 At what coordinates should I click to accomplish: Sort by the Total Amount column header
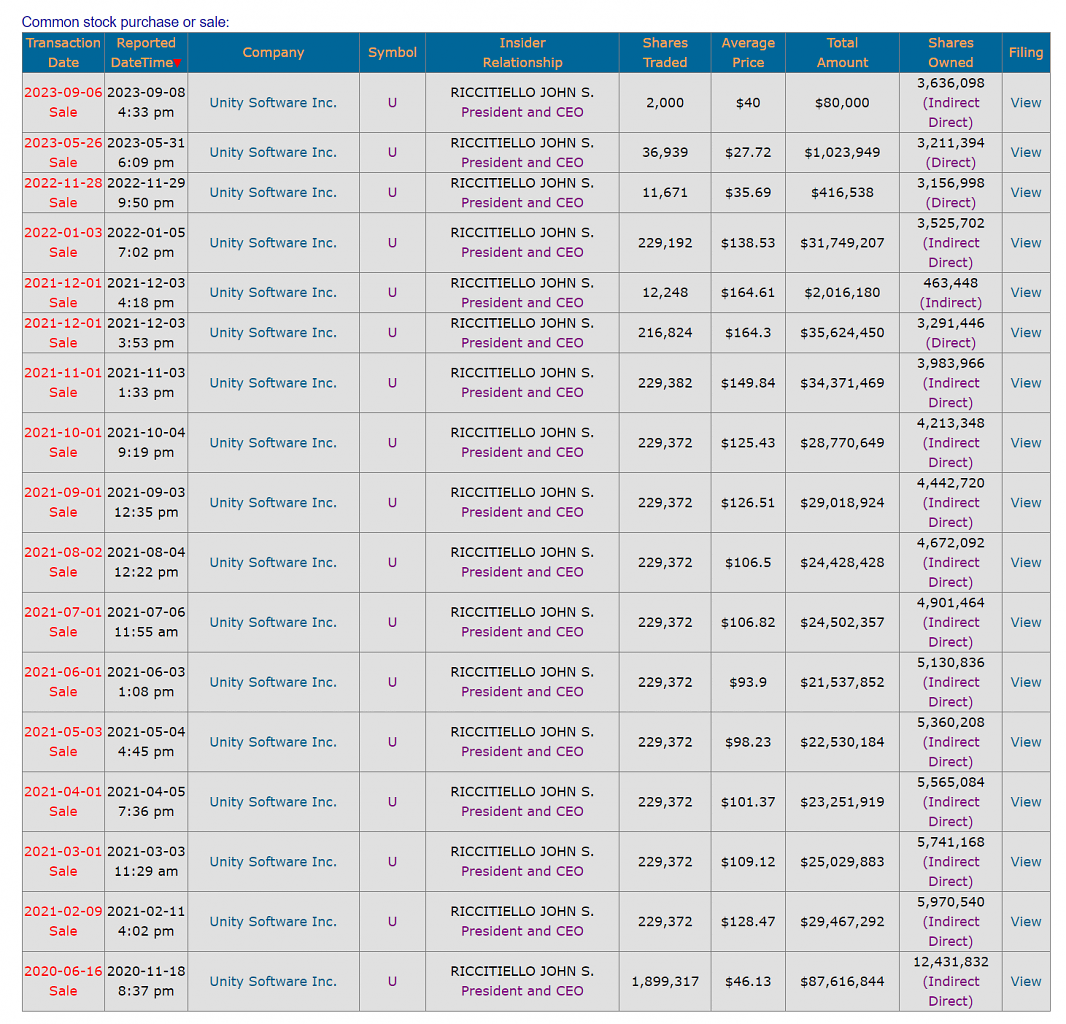click(842, 52)
